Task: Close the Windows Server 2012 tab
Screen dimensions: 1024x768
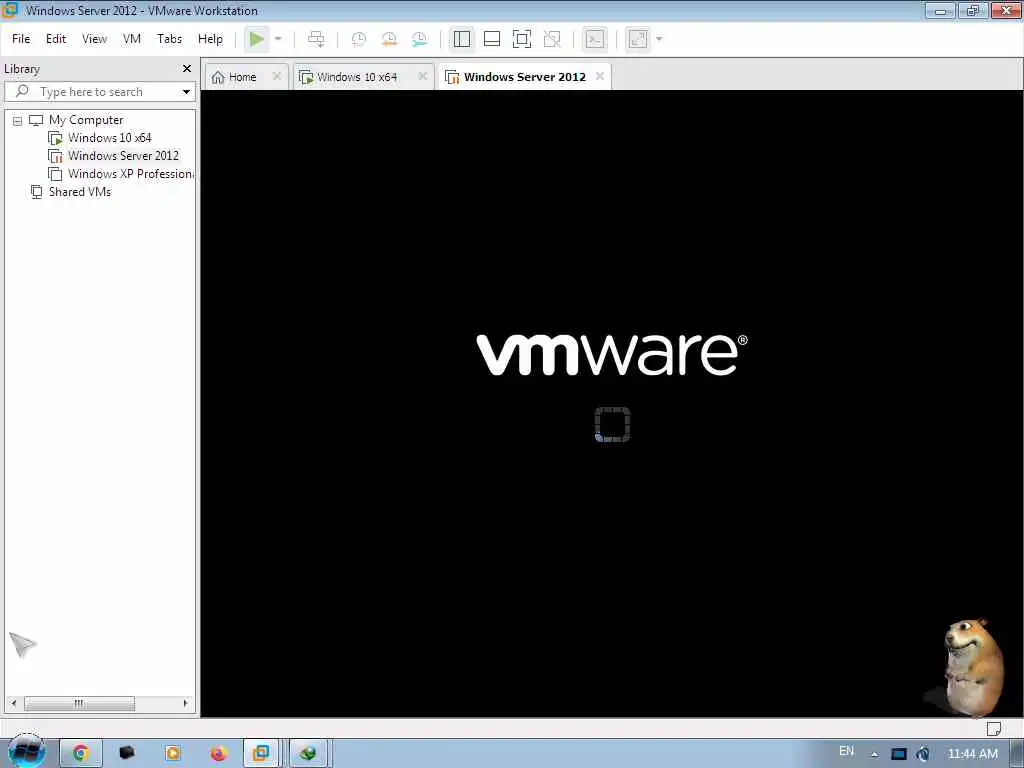Action: pyautogui.click(x=600, y=76)
